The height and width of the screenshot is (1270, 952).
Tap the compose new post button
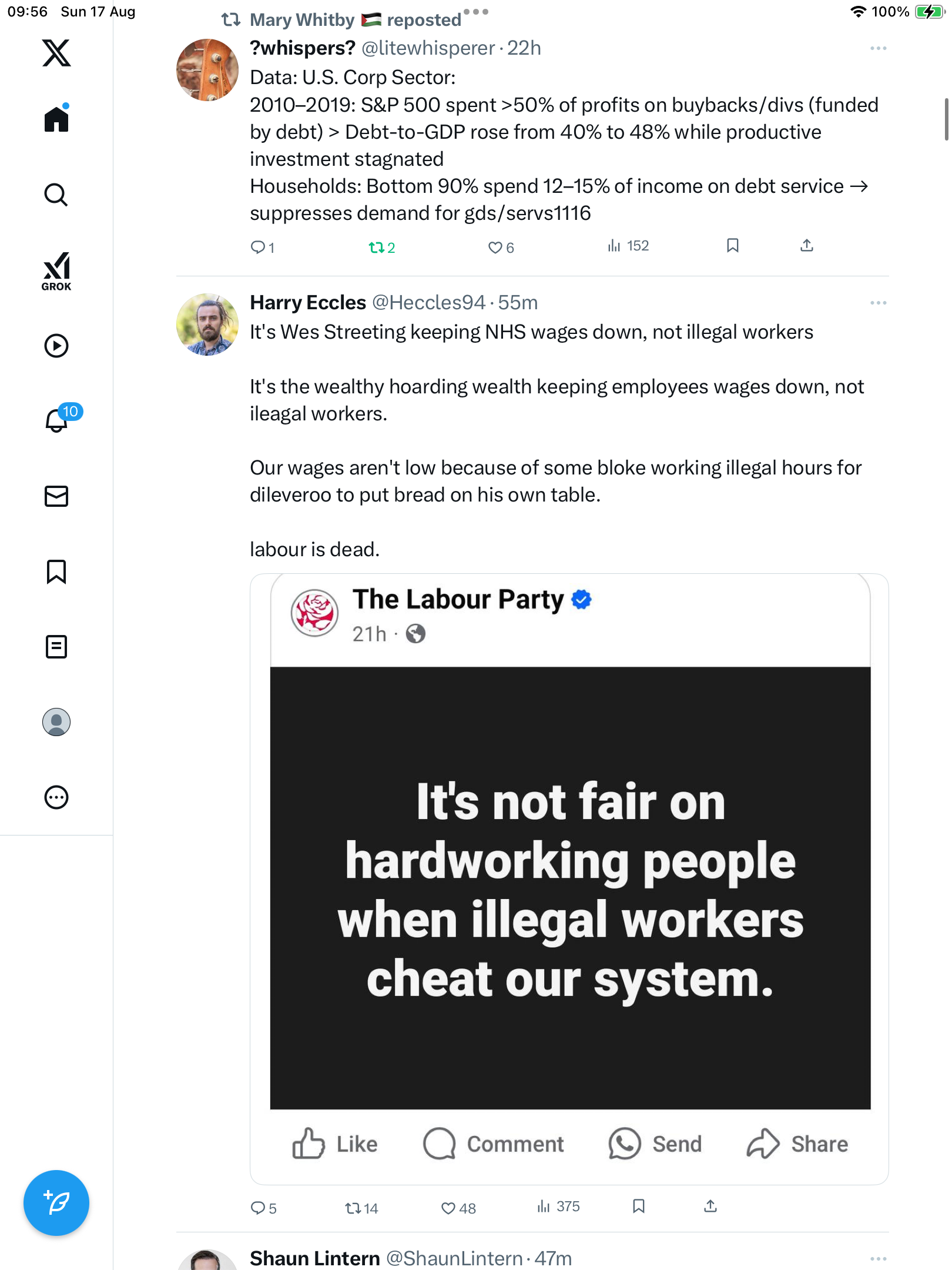[56, 1202]
